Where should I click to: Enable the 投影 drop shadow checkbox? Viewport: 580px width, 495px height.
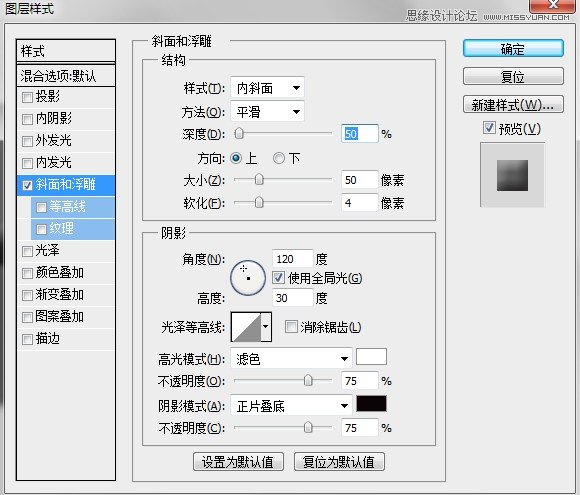27,97
